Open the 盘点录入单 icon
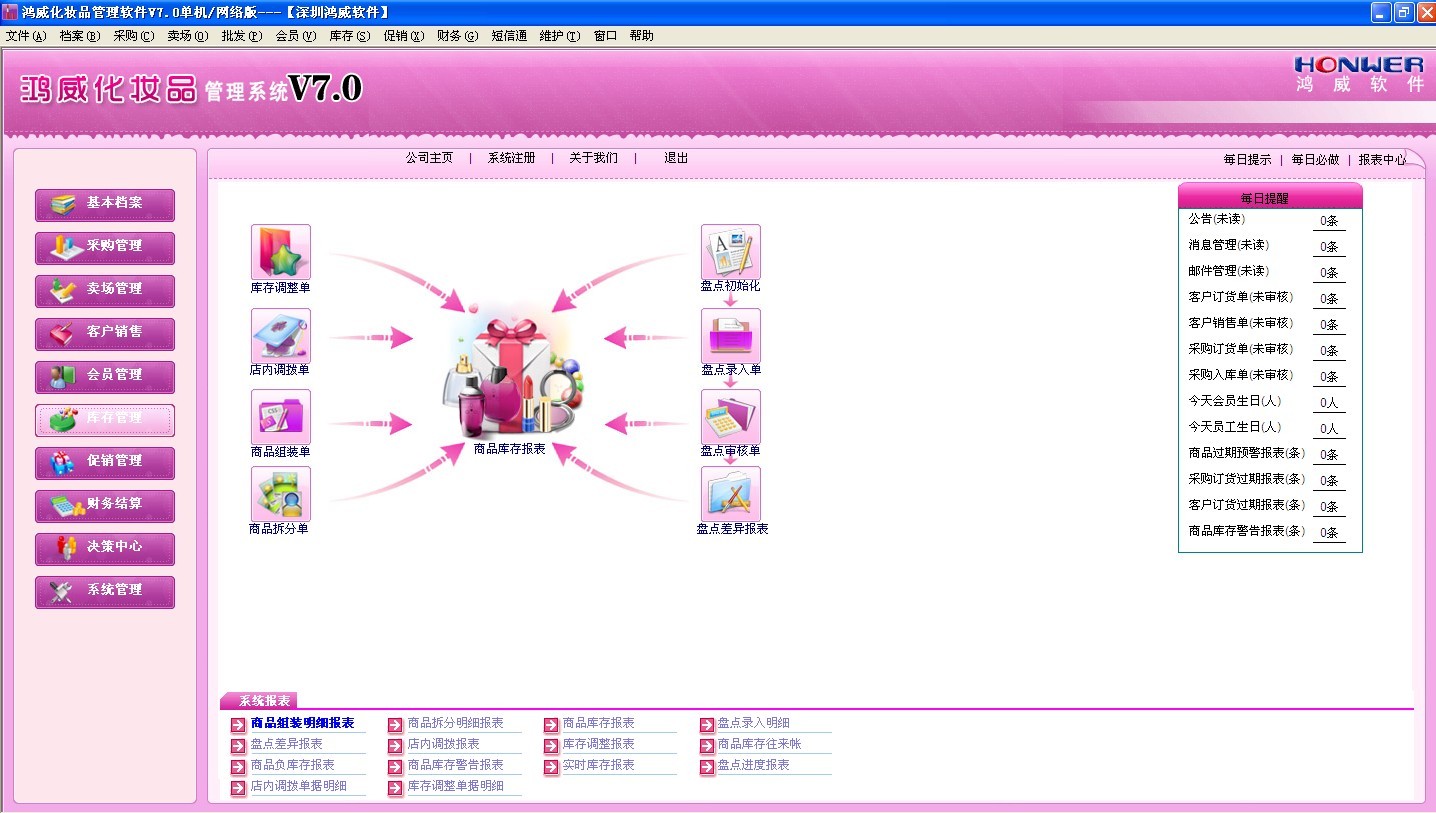 click(x=730, y=336)
